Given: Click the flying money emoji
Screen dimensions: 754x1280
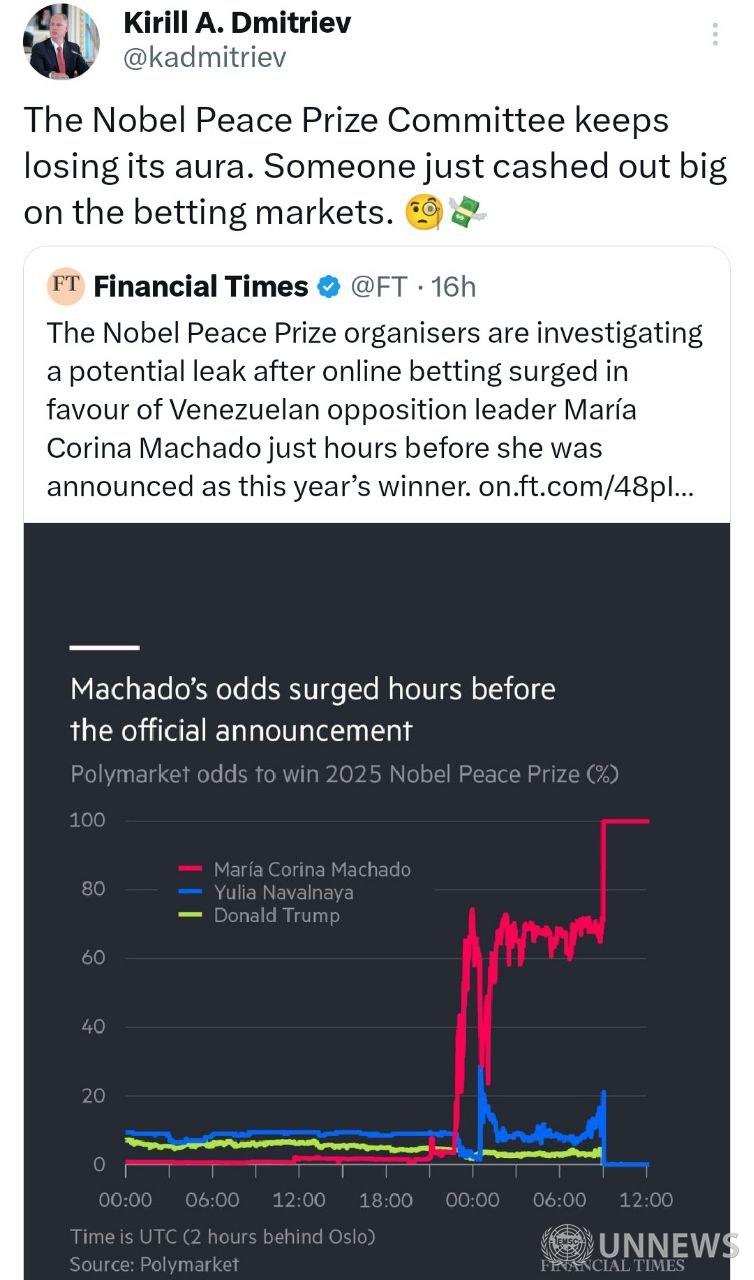Looking at the screenshot, I should pos(466,213).
